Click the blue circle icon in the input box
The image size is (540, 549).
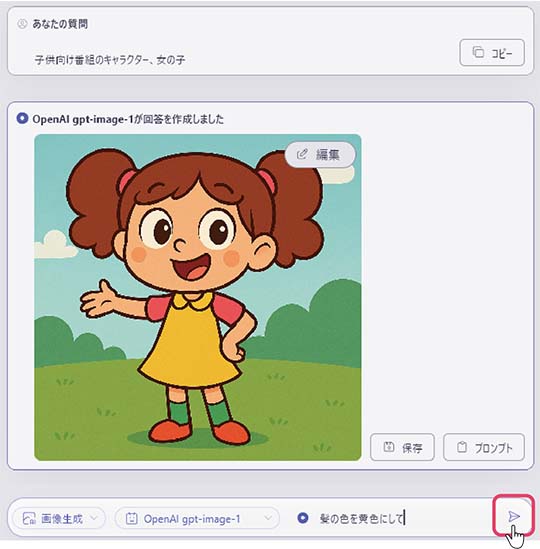pos(303,518)
